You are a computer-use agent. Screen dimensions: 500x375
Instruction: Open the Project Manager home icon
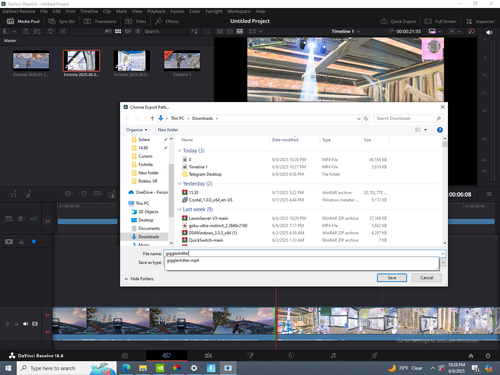(x=471, y=356)
